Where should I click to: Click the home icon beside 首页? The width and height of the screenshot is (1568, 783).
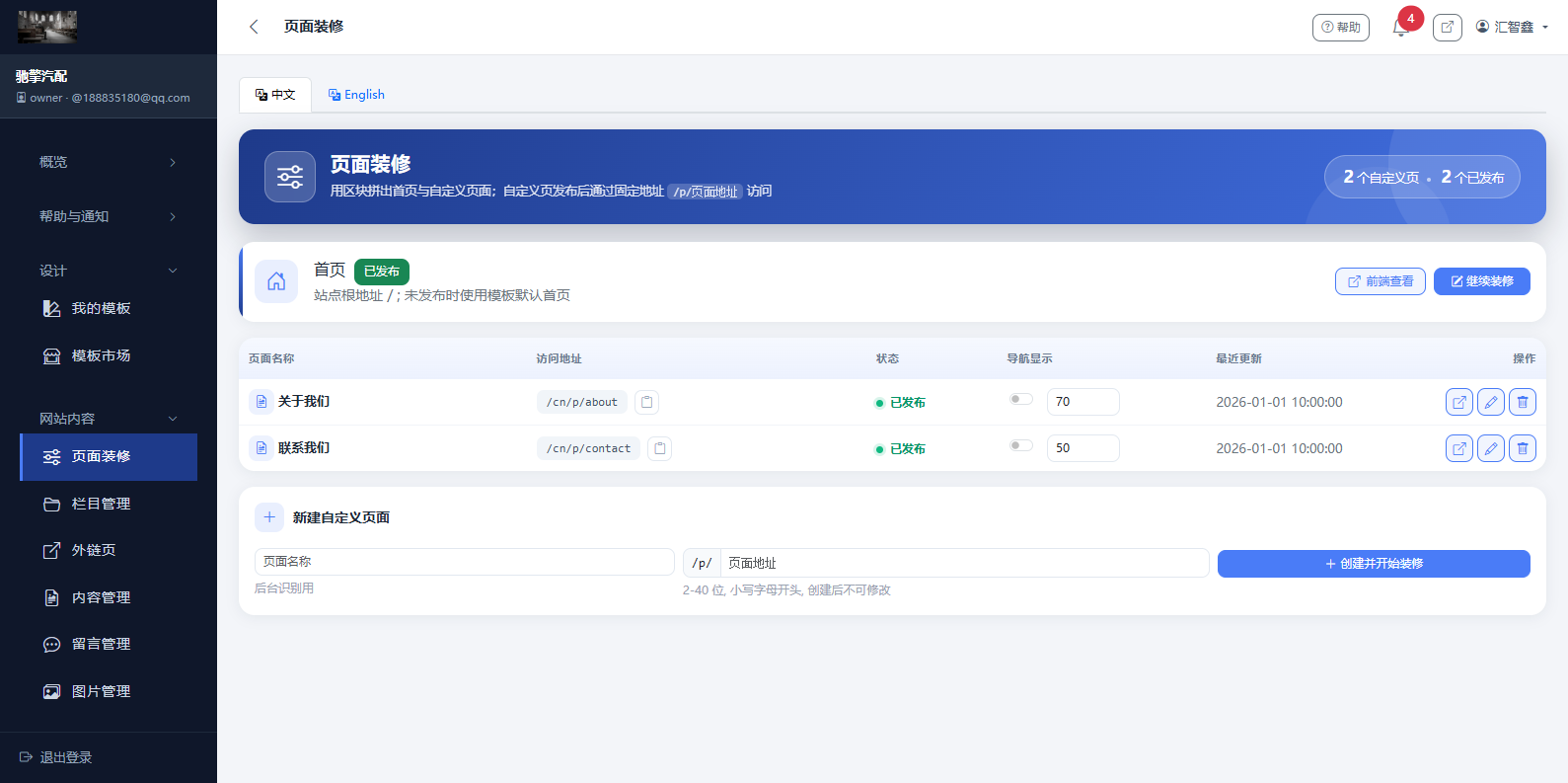tap(276, 281)
